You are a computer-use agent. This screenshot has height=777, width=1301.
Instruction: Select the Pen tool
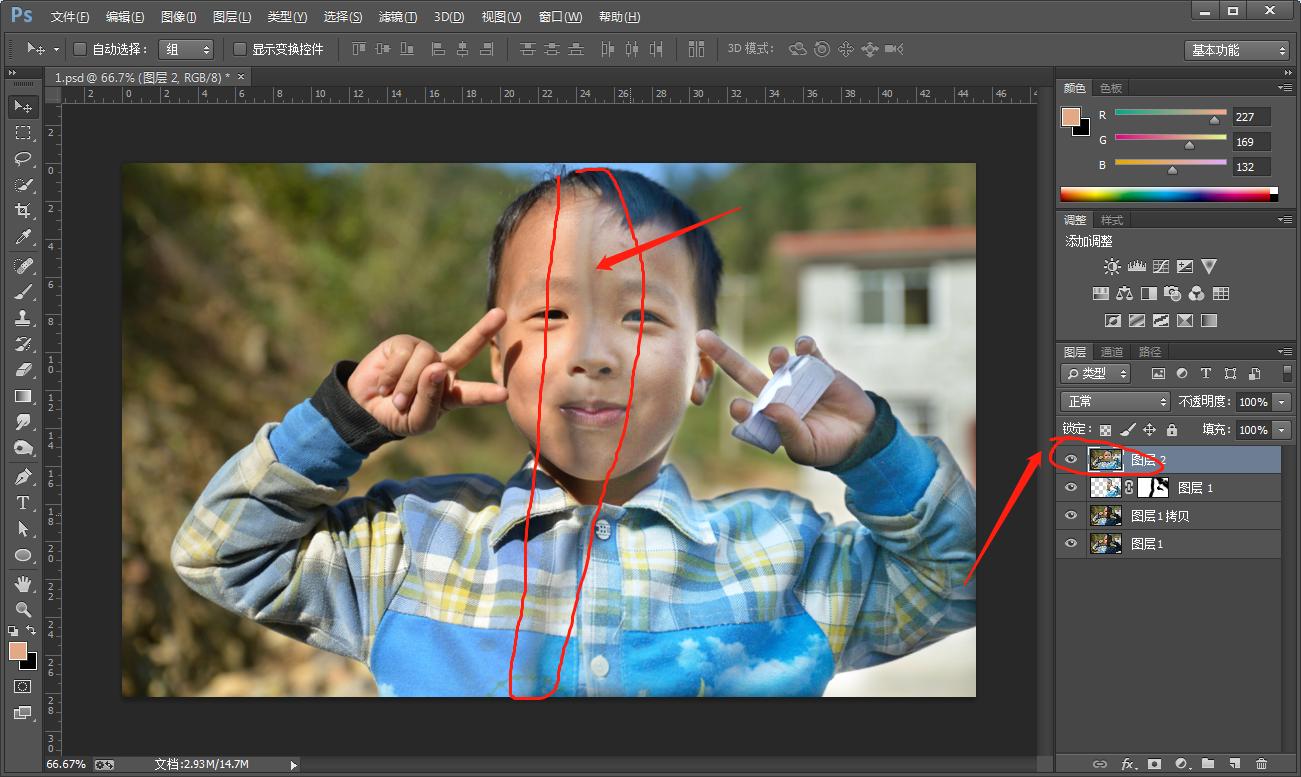click(x=23, y=477)
